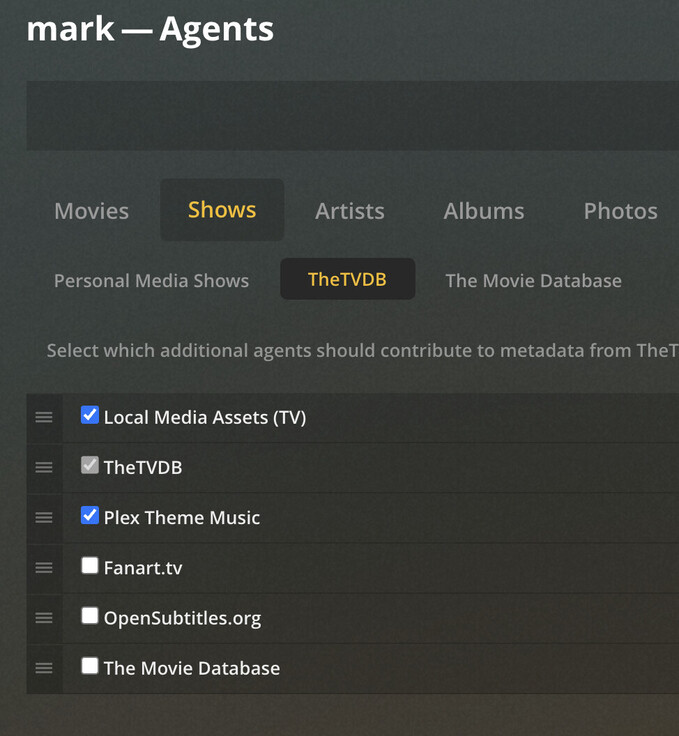
Task: Go to the Albums tab
Action: point(484,211)
